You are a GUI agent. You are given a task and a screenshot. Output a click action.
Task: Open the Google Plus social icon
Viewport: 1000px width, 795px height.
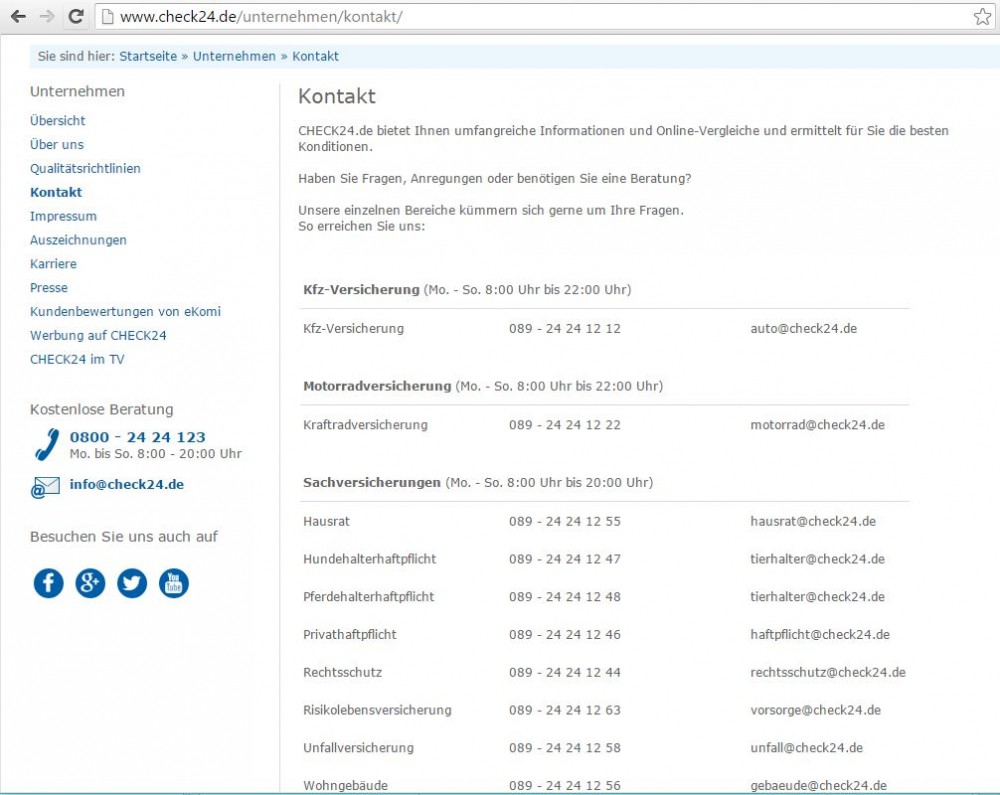90,583
